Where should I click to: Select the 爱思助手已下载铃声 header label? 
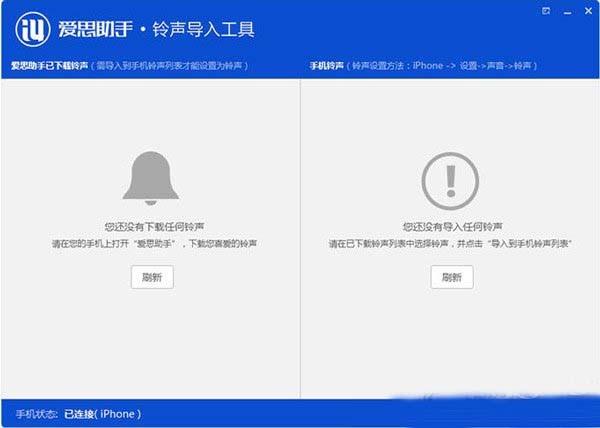(x=50, y=65)
